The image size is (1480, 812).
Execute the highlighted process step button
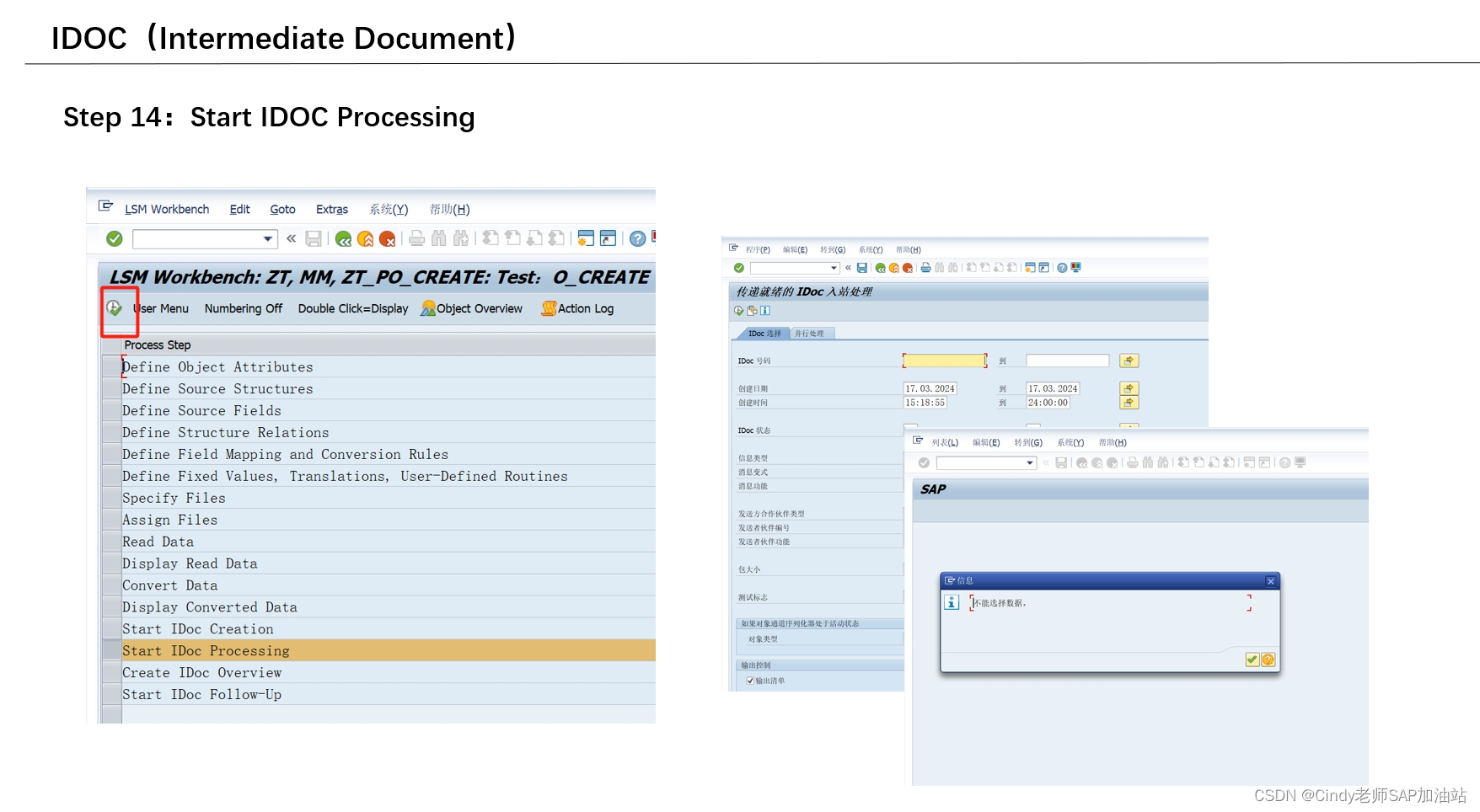pos(114,307)
